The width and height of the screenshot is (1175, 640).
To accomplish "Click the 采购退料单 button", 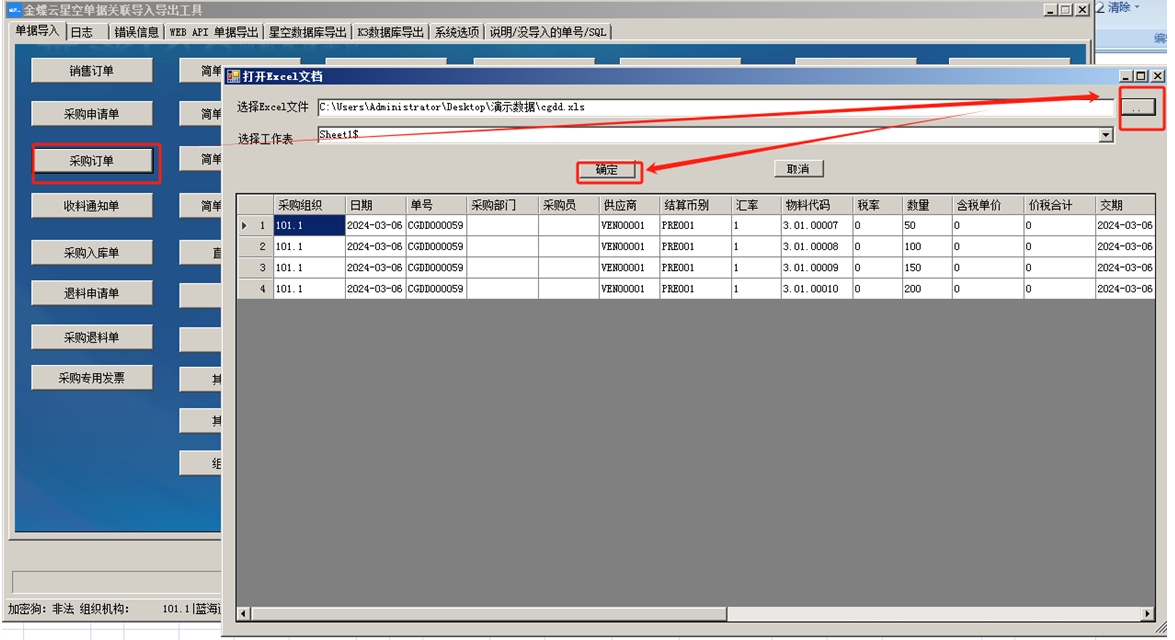I will click(x=91, y=337).
